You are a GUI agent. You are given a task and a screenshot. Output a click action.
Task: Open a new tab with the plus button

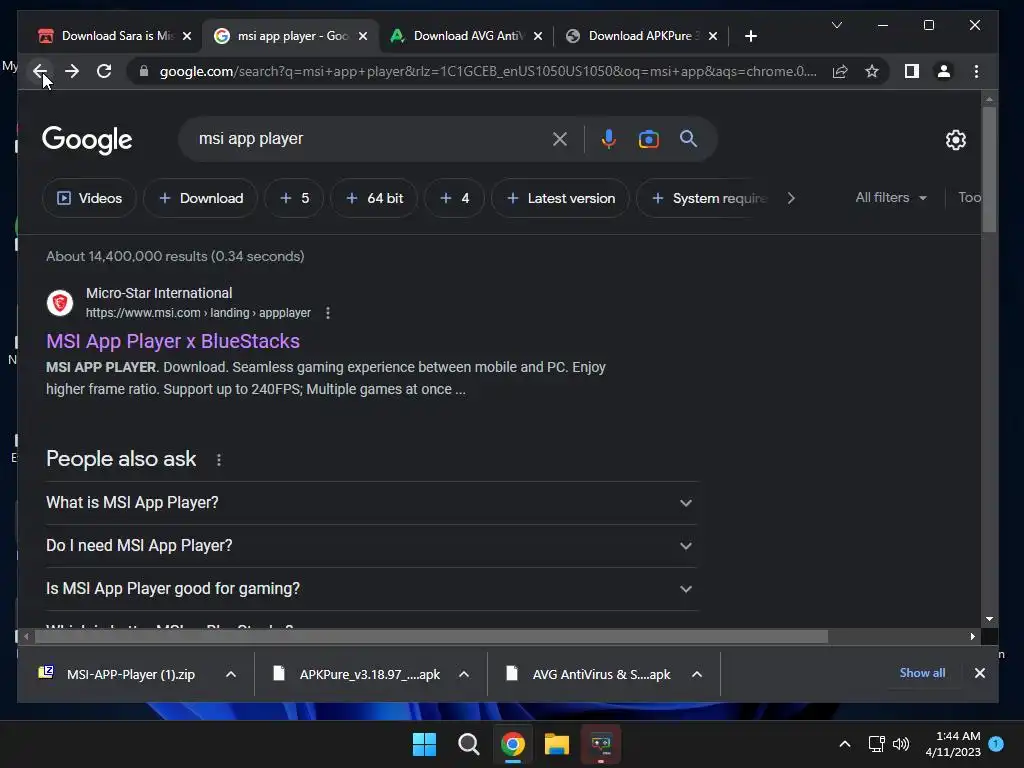pyautogui.click(x=751, y=36)
